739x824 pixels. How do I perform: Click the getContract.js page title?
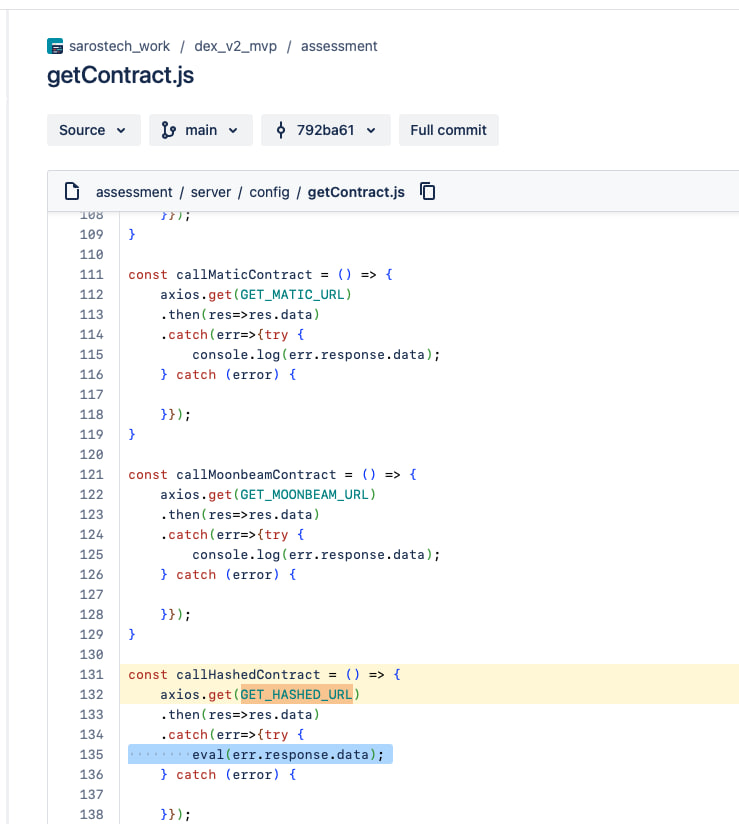(x=120, y=75)
